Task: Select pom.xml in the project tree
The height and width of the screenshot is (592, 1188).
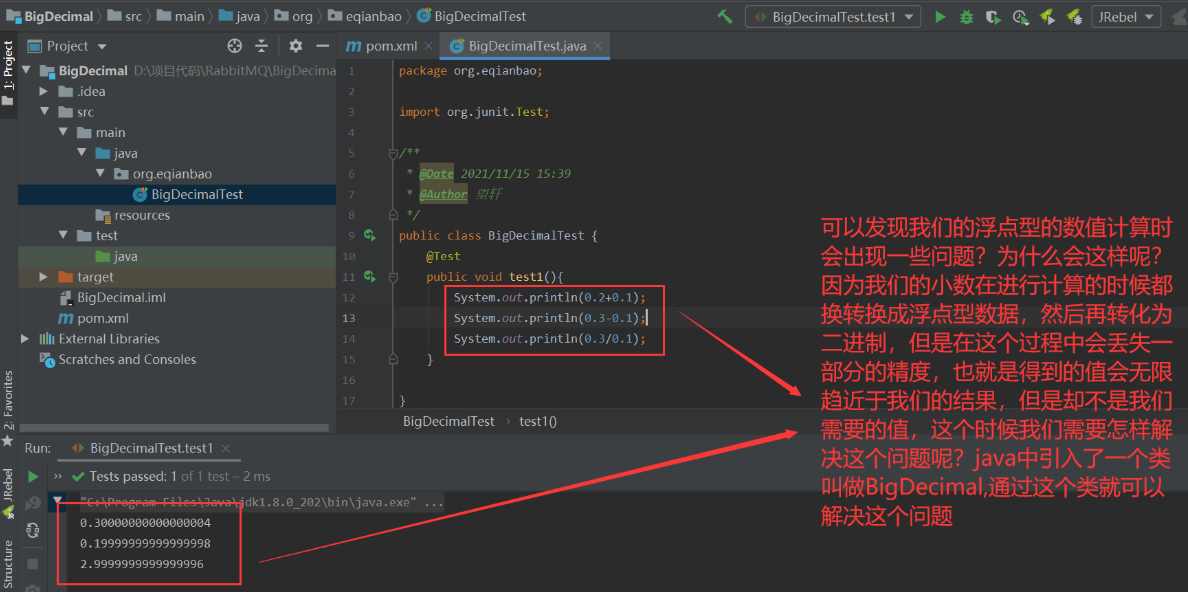Action: click(94, 318)
